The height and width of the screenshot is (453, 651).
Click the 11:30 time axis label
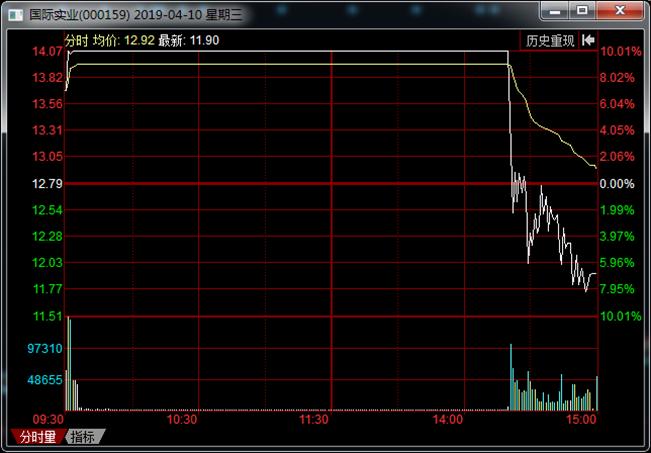tap(314, 419)
